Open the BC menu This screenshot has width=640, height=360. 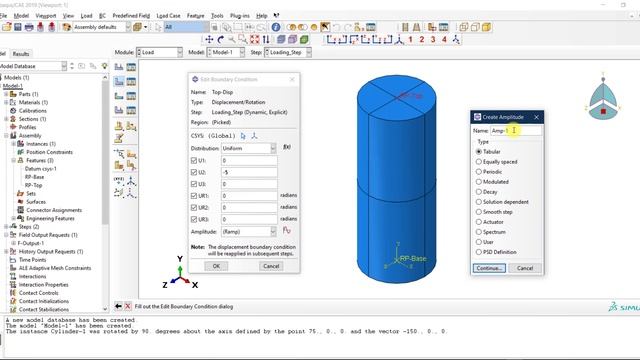pyautogui.click(x=102, y=16)
